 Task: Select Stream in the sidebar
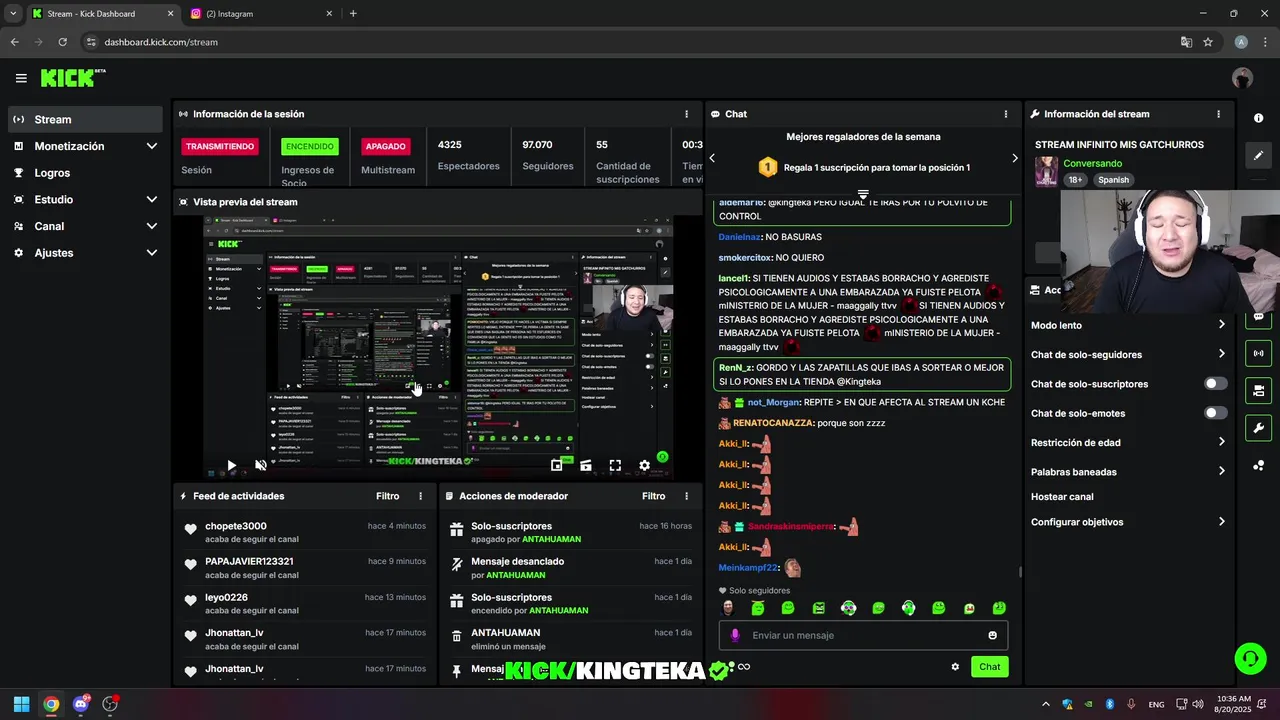(85, 119)
